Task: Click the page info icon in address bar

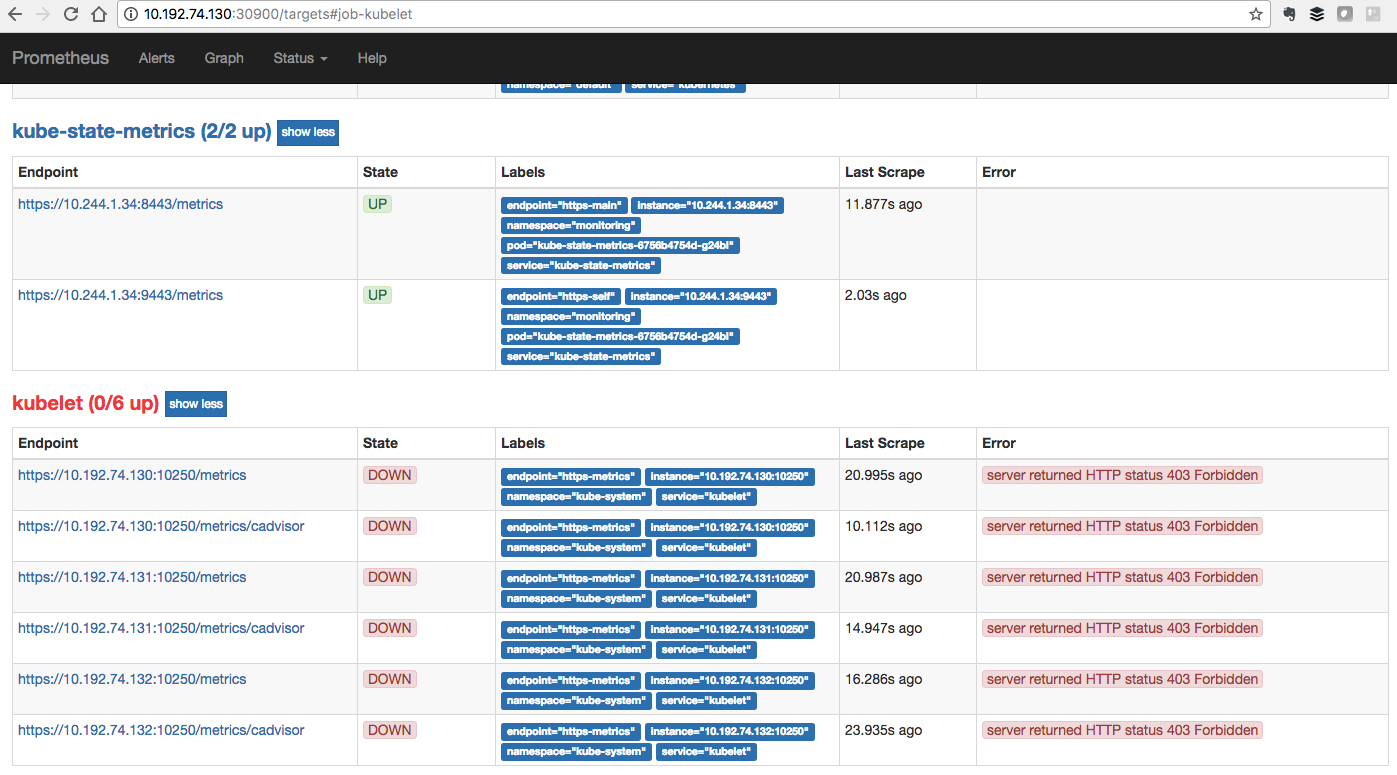Action: coord(133,14)
